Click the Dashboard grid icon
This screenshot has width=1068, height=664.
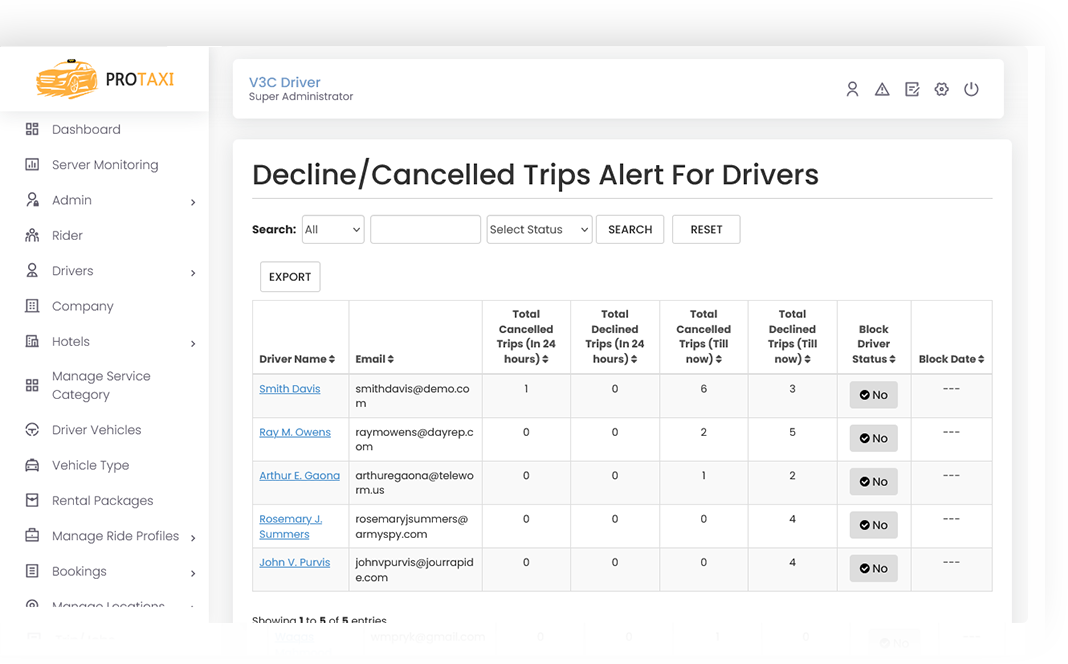(x=32, y=129)
